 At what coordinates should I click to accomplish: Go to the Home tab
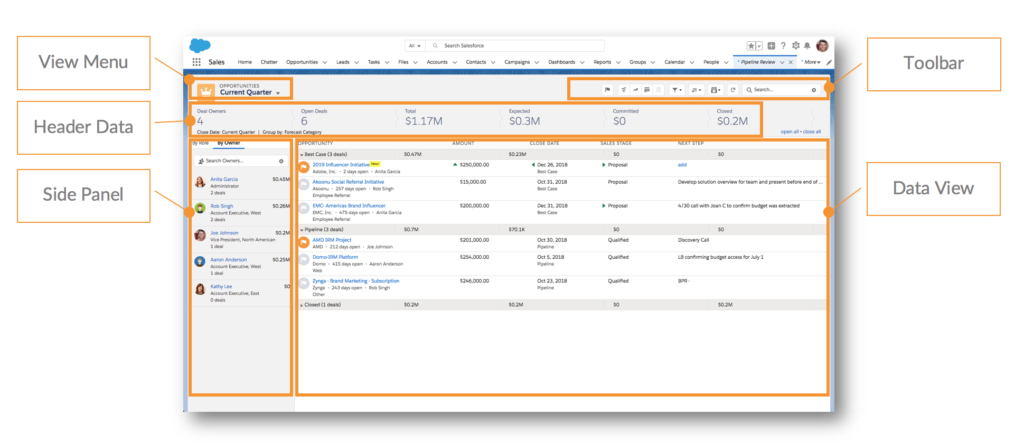tap(245, 62)
